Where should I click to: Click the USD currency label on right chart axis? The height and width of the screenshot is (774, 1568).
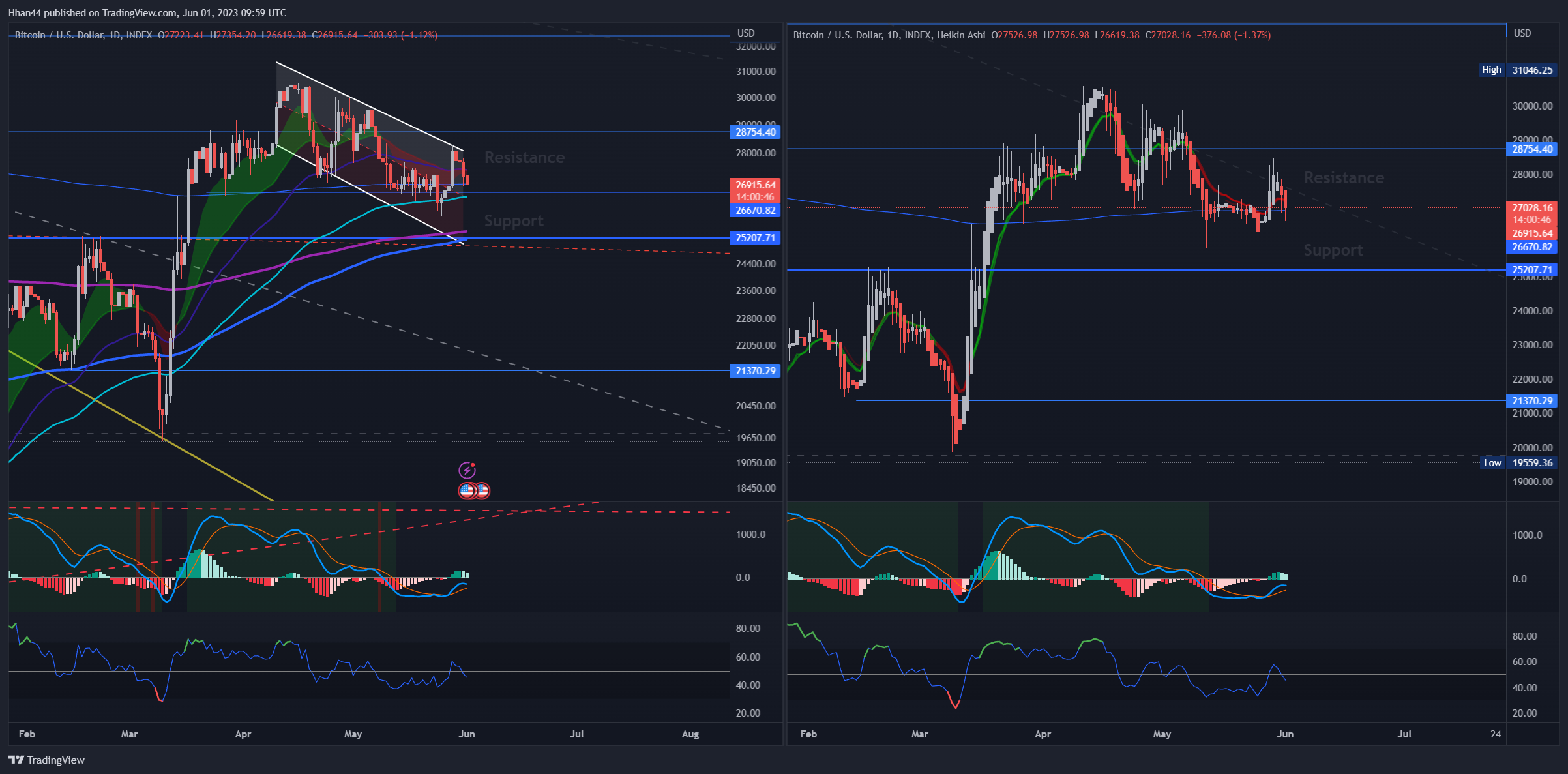click(x=1522, y=33)
